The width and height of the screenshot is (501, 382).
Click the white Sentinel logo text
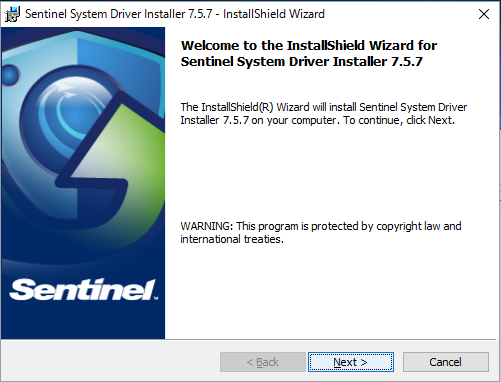click(x=82, y=289)
